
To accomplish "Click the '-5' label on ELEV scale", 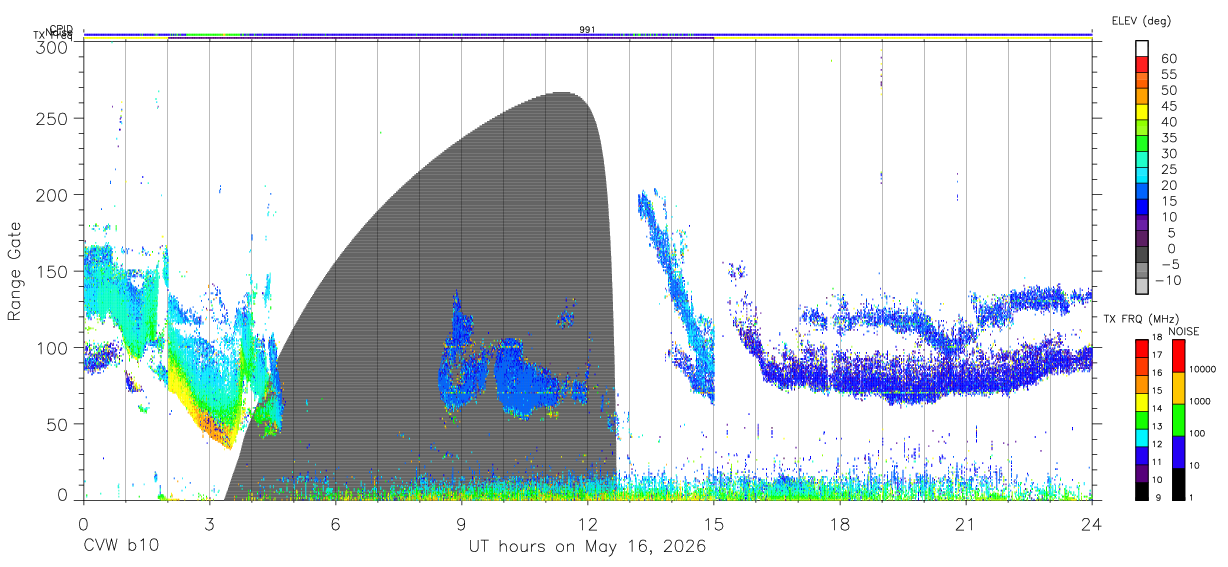I will coord(1169,264).
